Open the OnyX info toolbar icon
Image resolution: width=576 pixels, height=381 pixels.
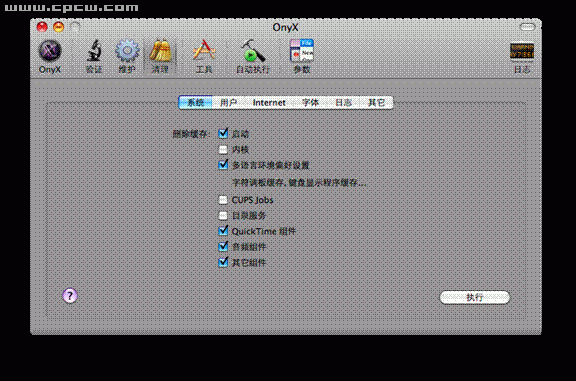click(50, 57)
